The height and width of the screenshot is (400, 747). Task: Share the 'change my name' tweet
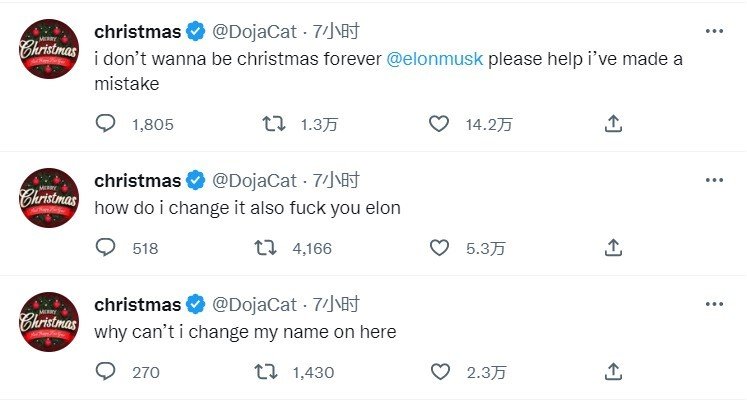pyautogui.click(x=614, y=372)
